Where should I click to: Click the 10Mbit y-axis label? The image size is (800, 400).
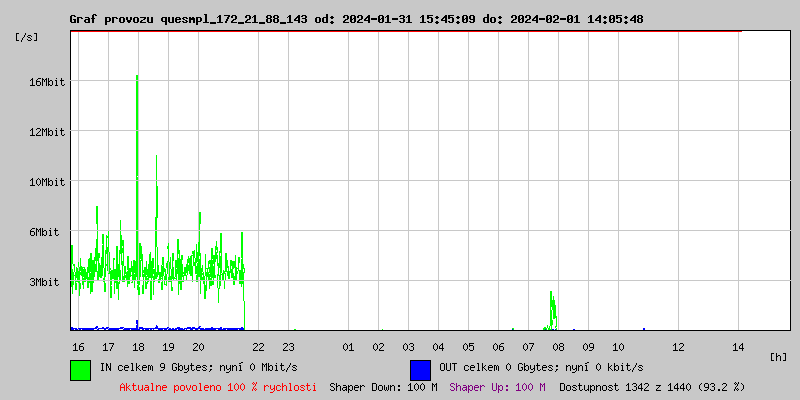[45, 182]
